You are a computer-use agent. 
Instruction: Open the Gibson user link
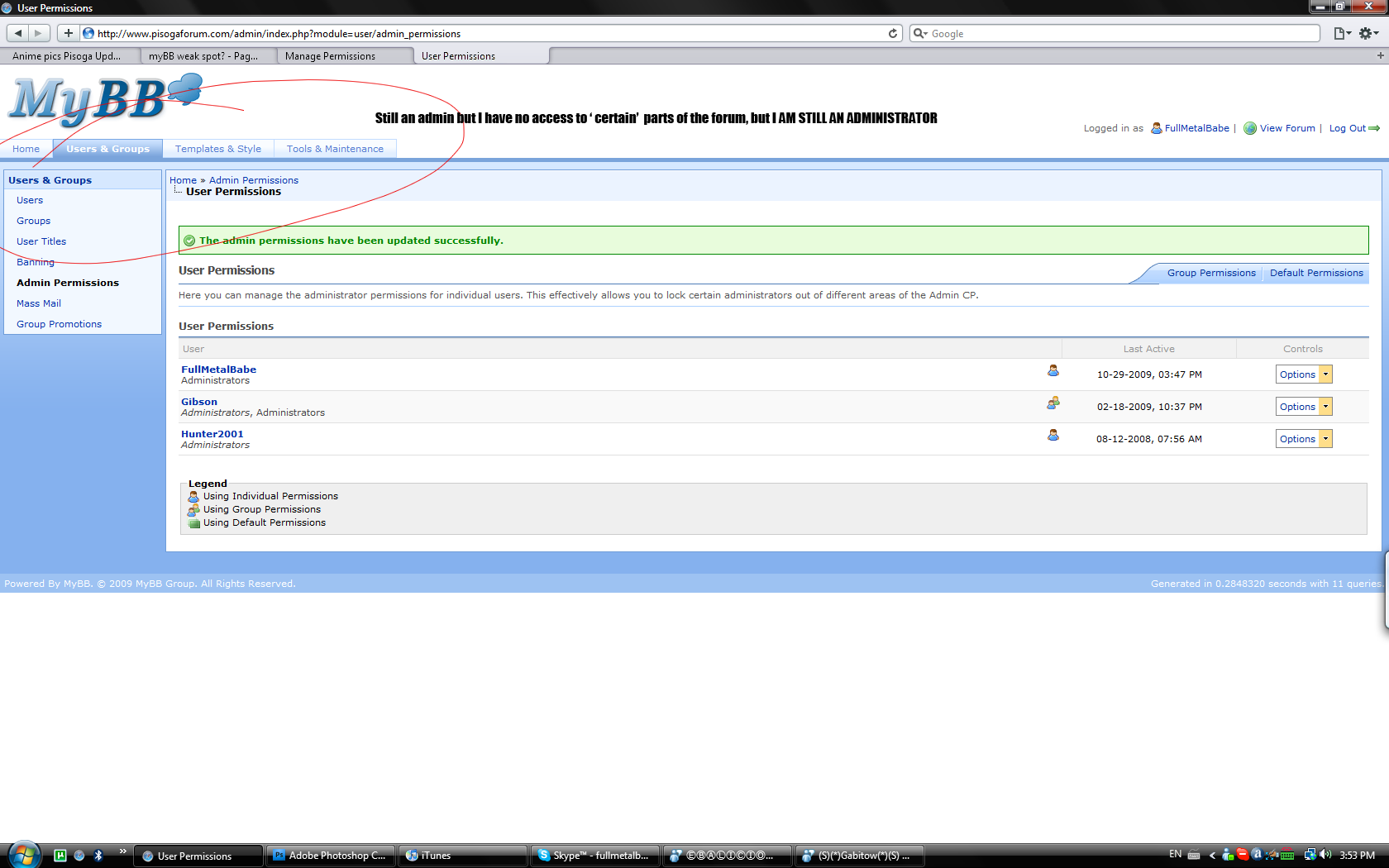(199, 402)
